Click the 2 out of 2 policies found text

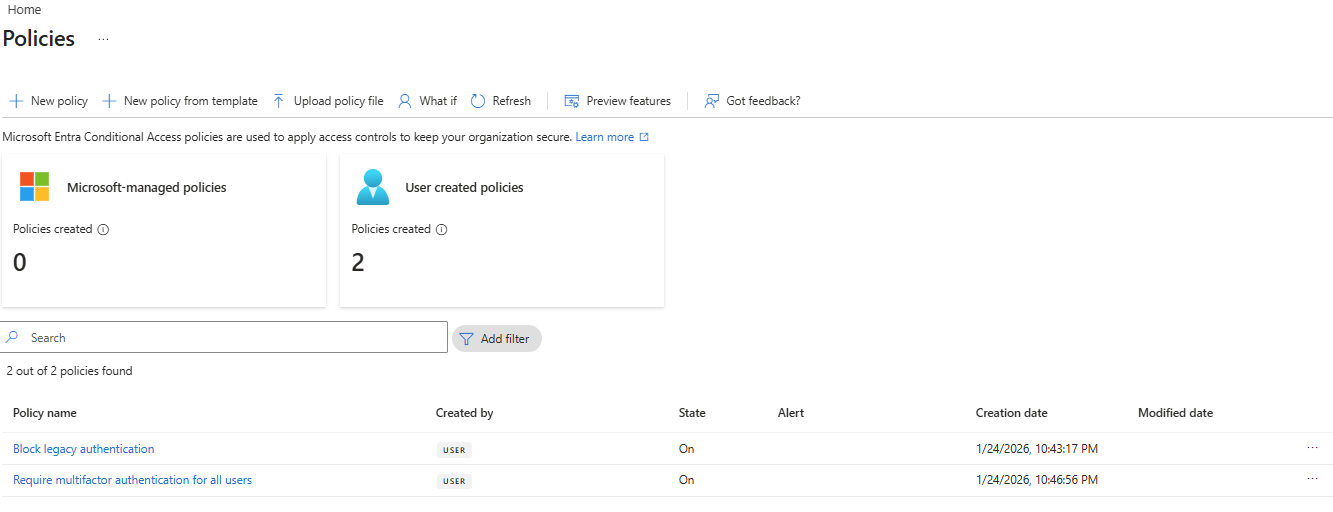[69, 371]
